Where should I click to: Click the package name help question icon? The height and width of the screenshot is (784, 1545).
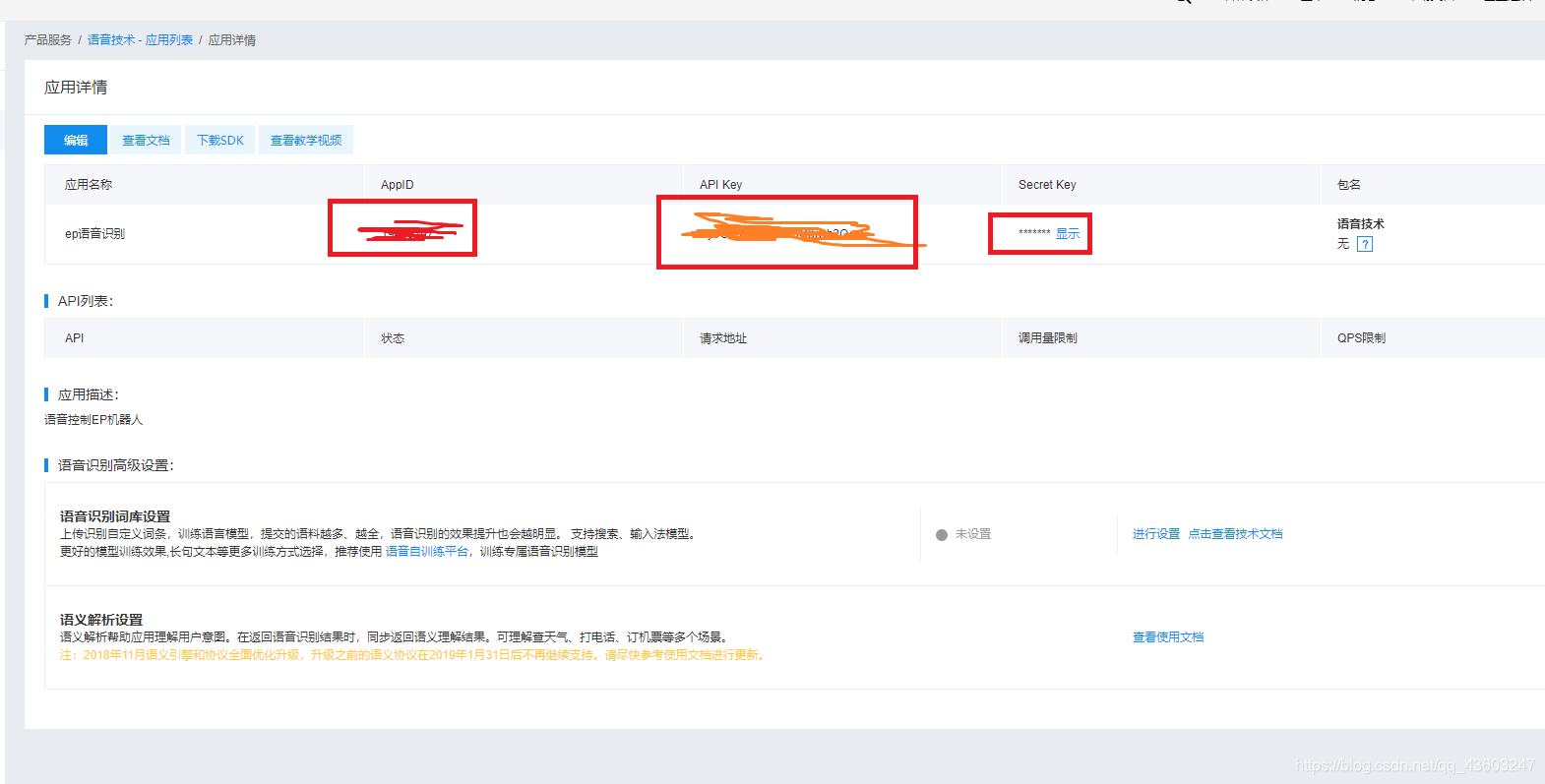click(x=1365, y=244)
